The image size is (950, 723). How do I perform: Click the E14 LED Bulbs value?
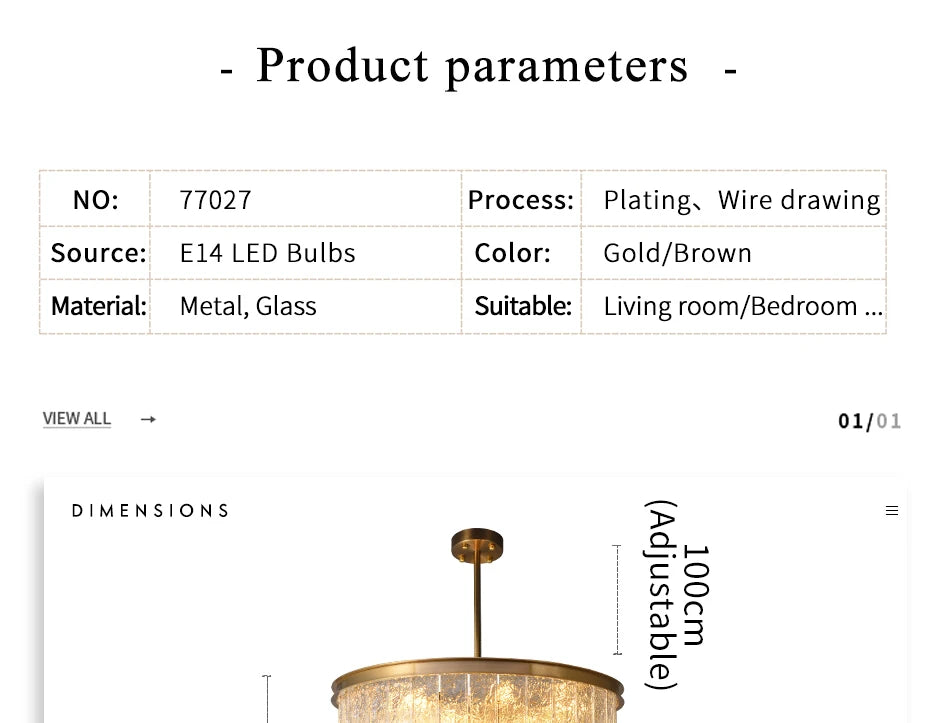(267, 253)
